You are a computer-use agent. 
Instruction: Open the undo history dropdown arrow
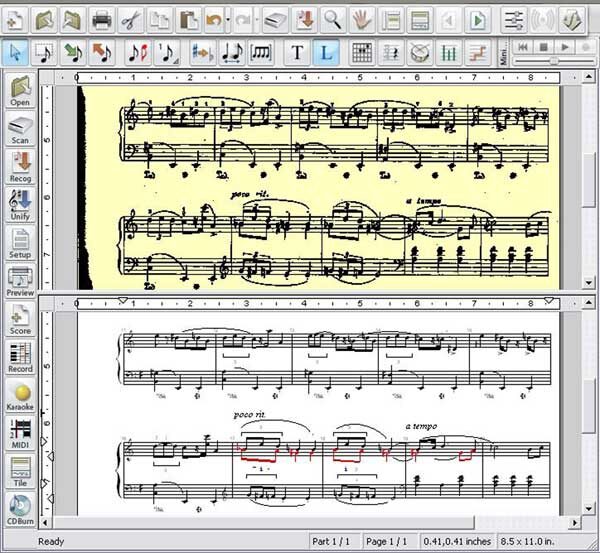click(228, 20)
